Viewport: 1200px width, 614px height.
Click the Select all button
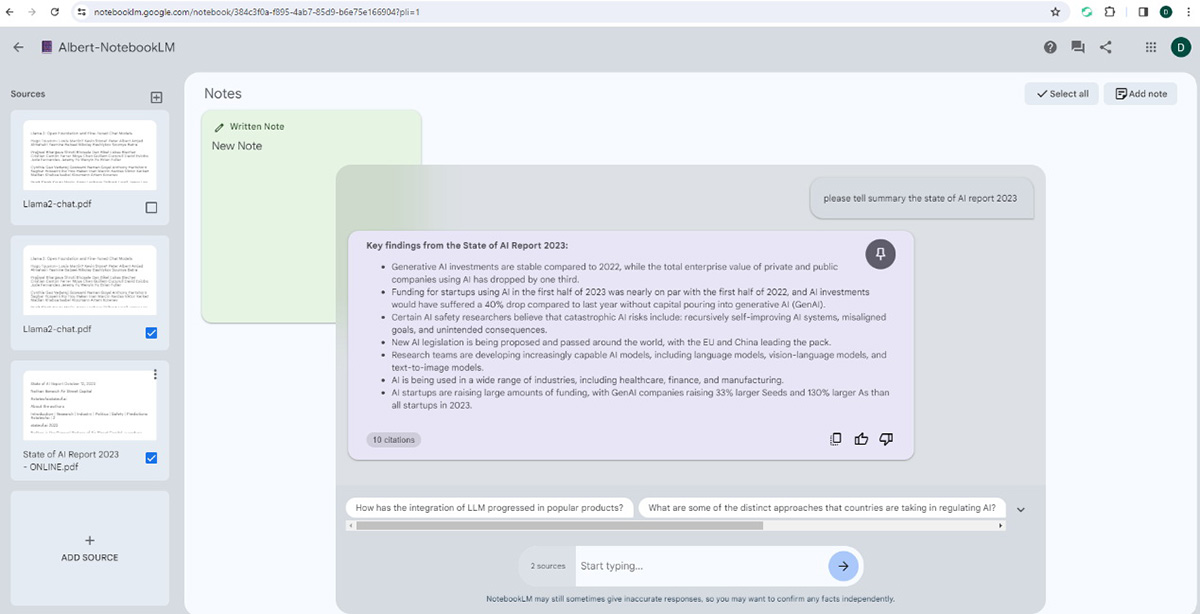pos(1062,94)
